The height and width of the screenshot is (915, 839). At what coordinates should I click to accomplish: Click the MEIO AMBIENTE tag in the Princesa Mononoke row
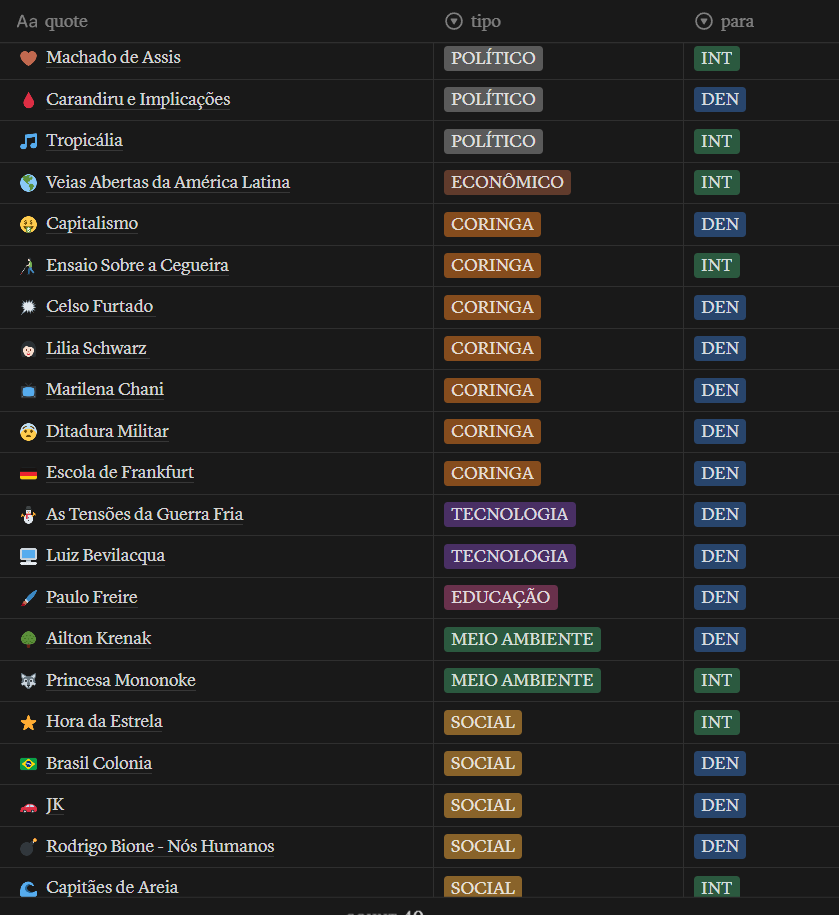pyautogui.click(x=522, y=680)
